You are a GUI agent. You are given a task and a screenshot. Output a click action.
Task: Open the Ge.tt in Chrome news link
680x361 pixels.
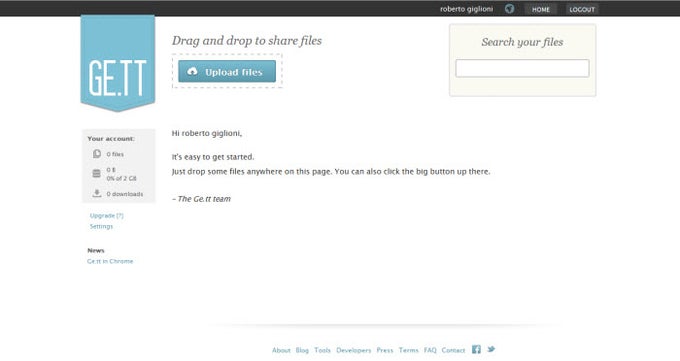click(x=110, y=261)
